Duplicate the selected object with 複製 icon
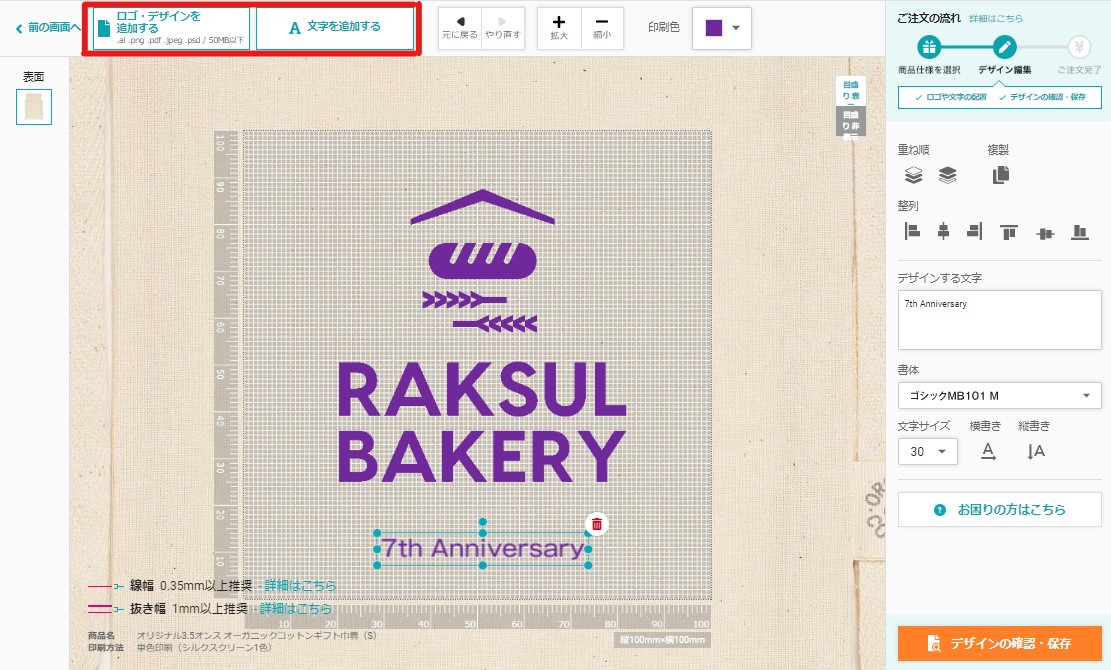The width and height of the screenshot is (1111, 670). (x=1000, y=175)
